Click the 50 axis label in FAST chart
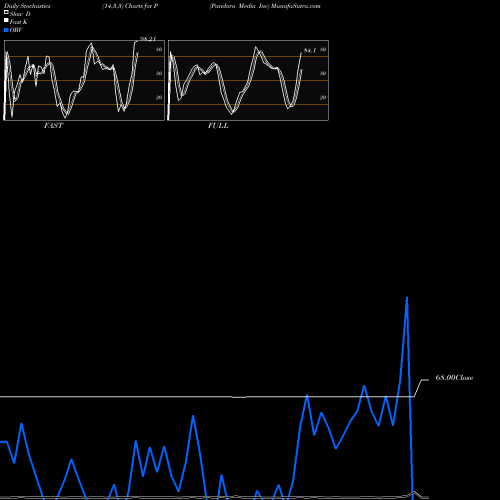 pyautogui.click(x=159, y=73)
